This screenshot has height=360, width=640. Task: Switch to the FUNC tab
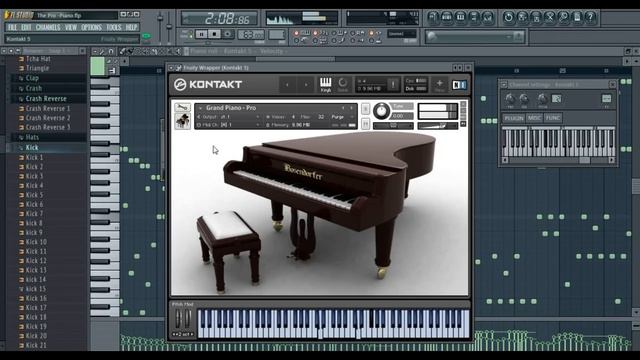pos(553,118)
